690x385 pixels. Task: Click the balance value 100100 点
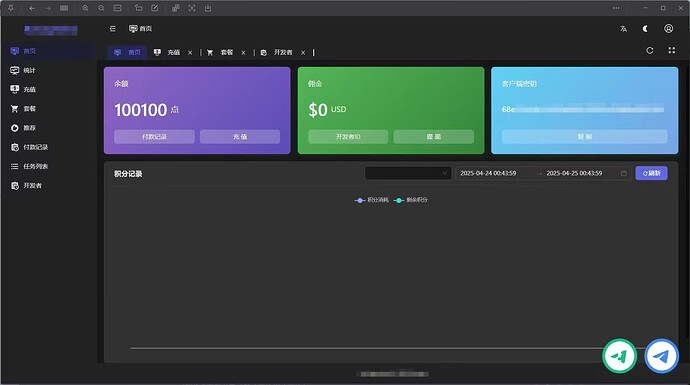[x=147, y=110]
